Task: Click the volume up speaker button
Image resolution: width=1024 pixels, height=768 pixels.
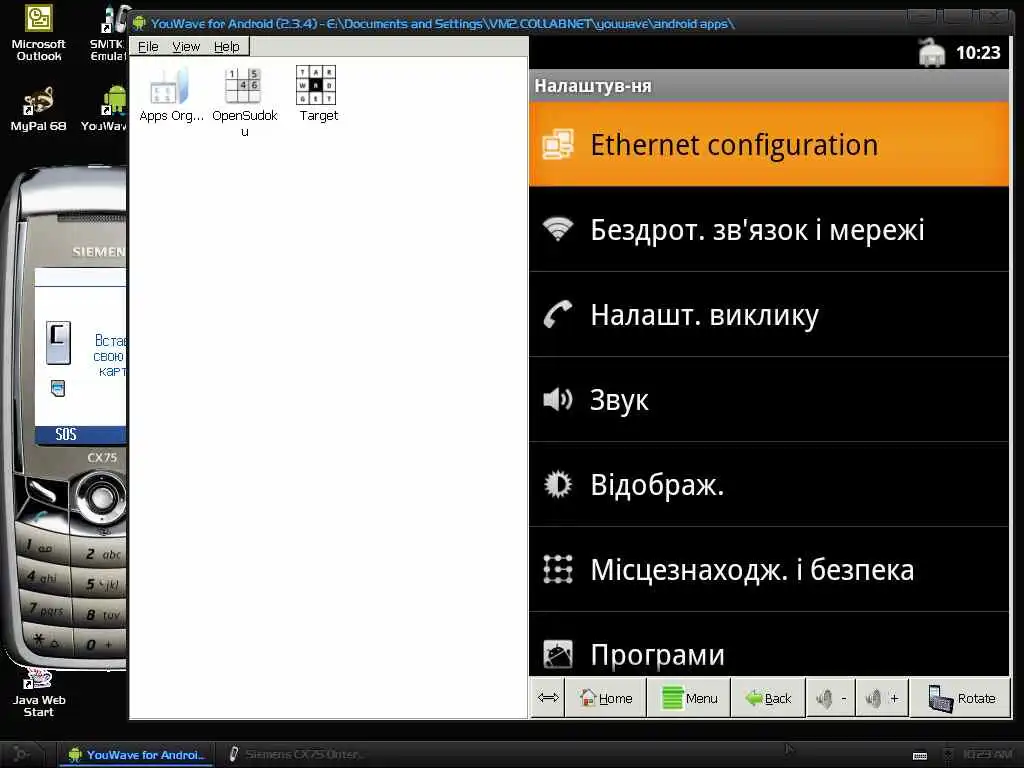Action: tap(882, 698)
